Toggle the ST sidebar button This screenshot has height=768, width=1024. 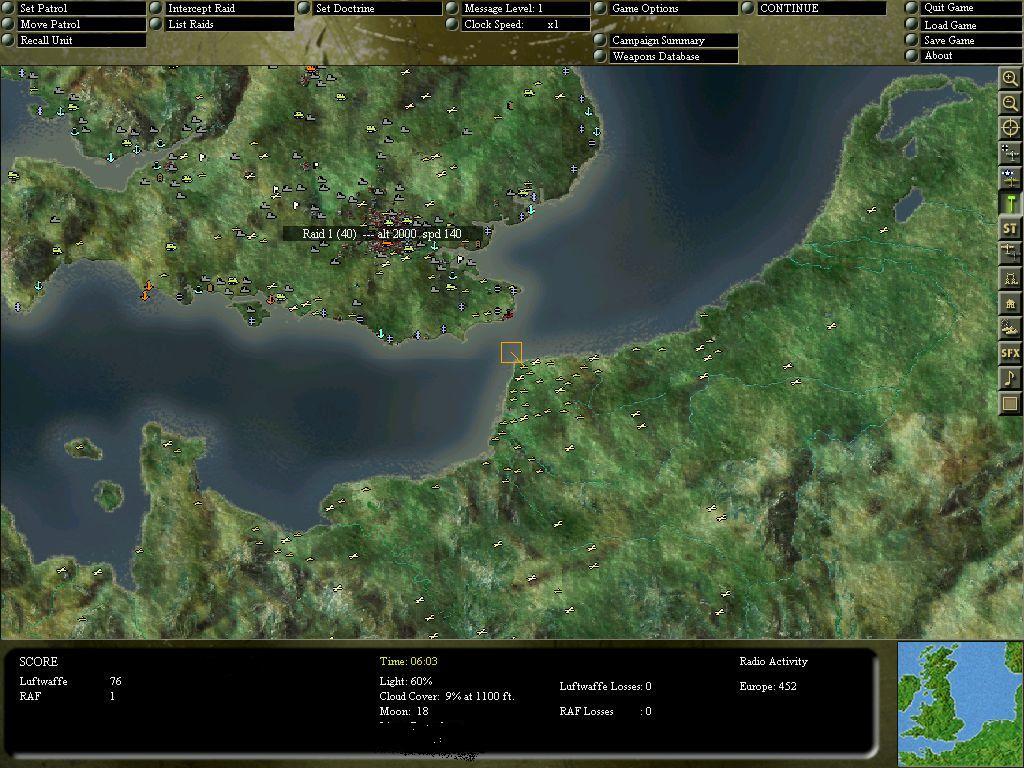coord(1010,228)
